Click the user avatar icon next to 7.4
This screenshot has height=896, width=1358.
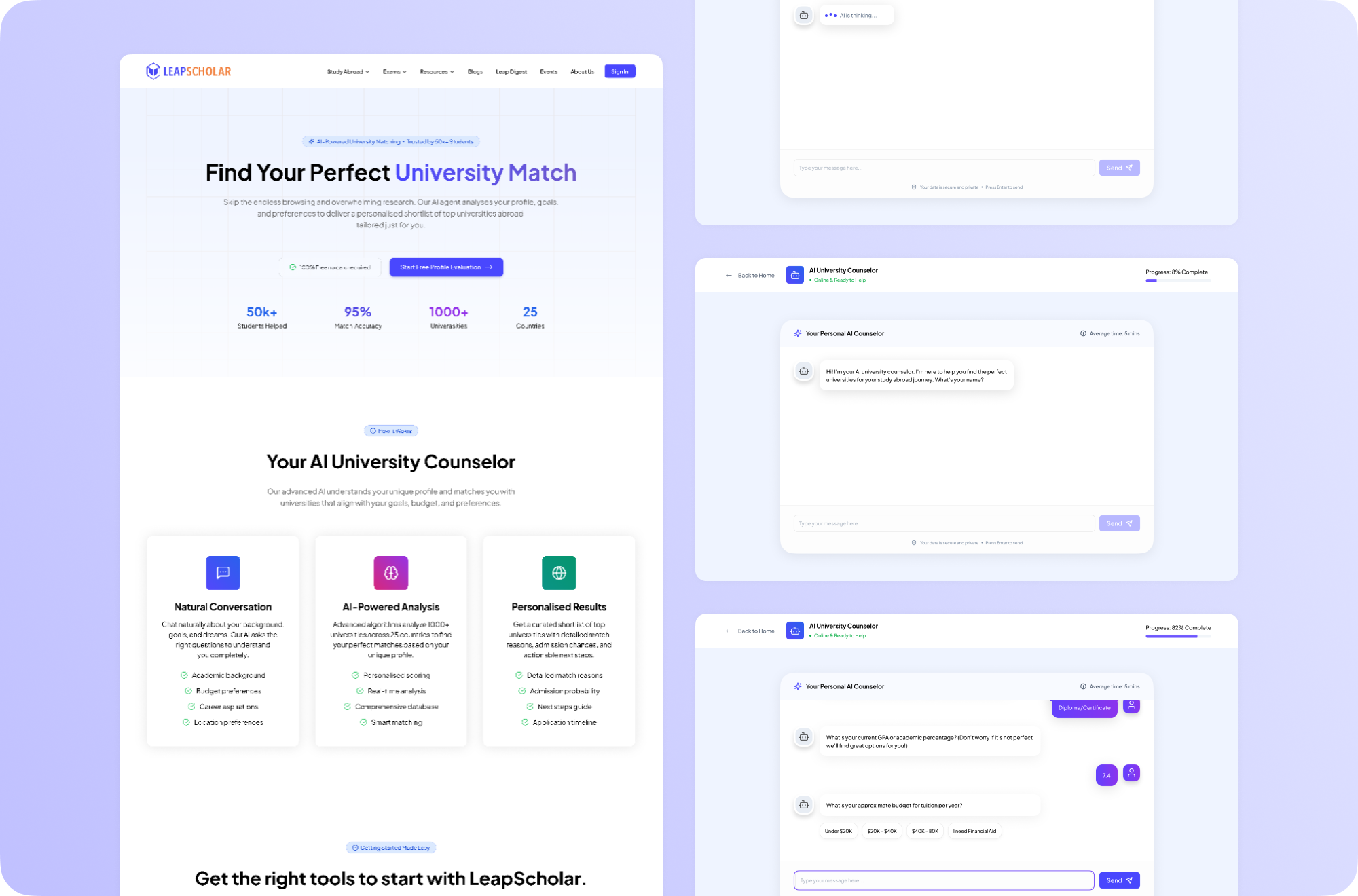pos(1131,773)
